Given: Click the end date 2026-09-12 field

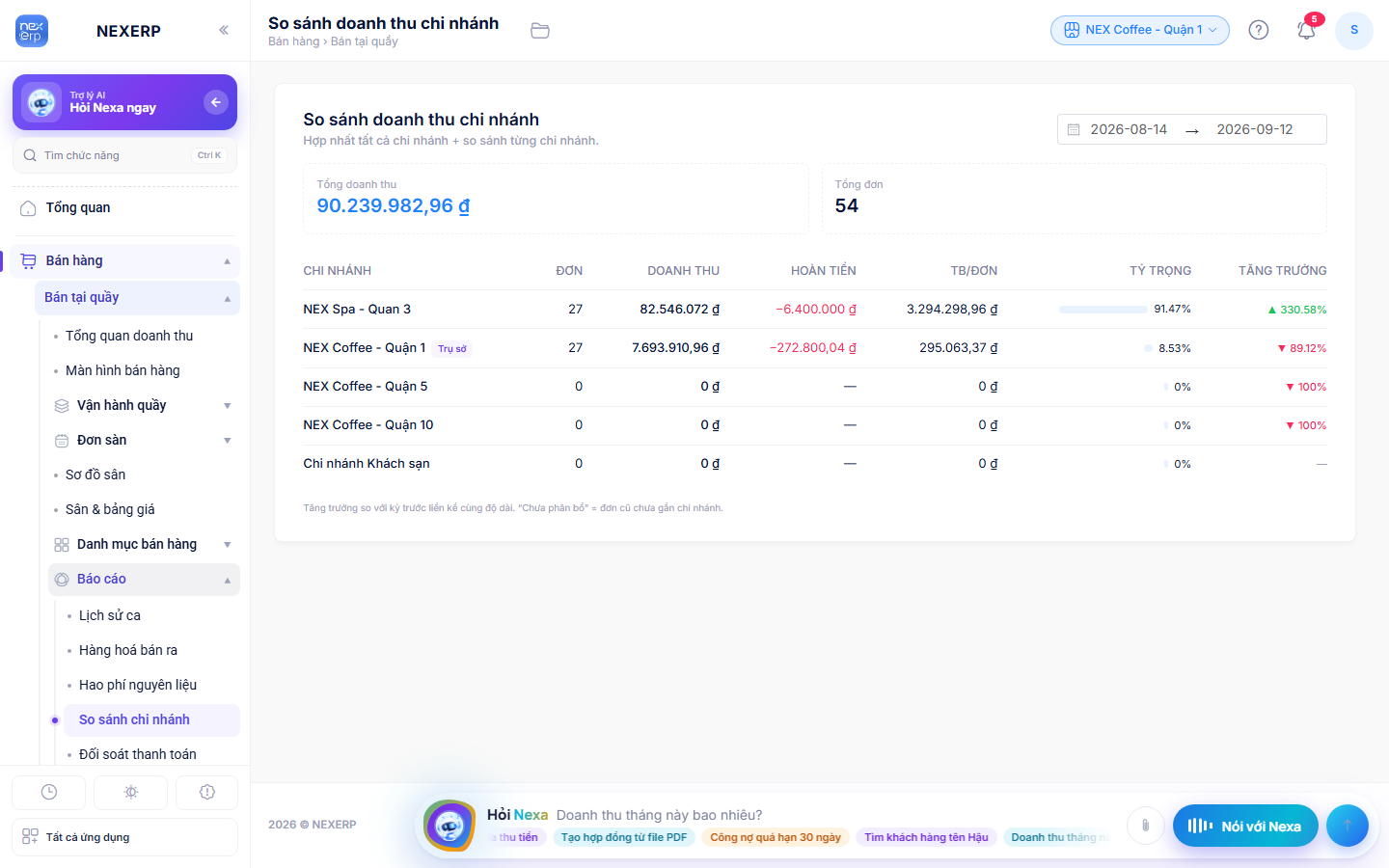Looking at the screenshot, I should pyautogui.click(x=1255, y=129).
